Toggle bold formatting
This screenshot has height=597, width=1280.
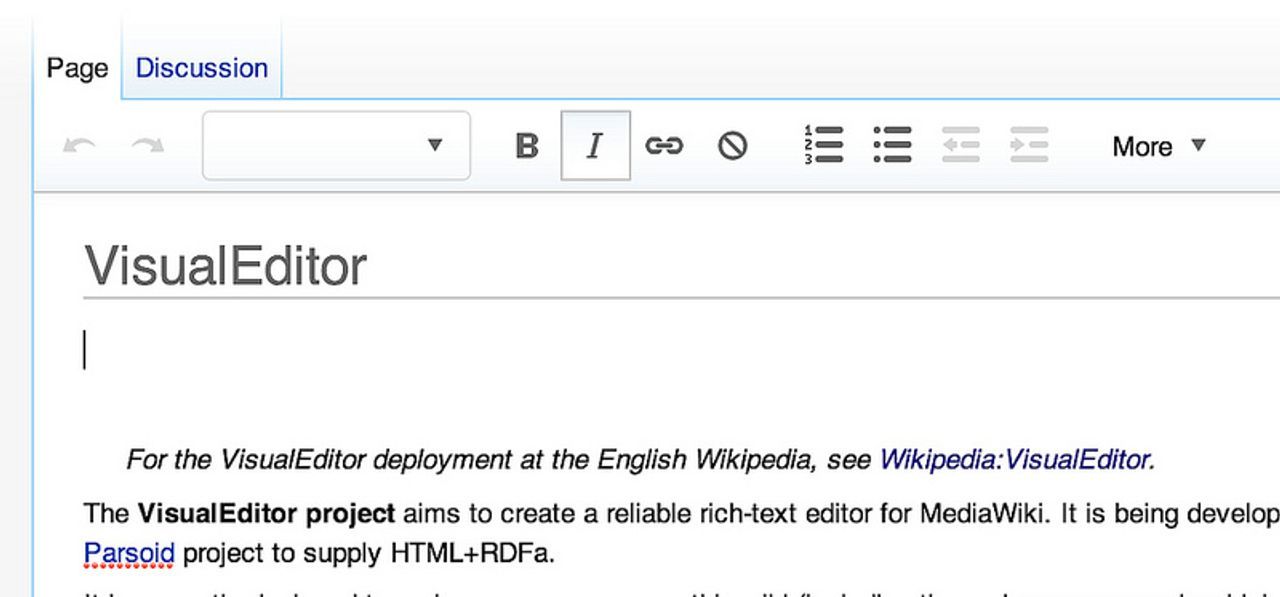[526, 146]
